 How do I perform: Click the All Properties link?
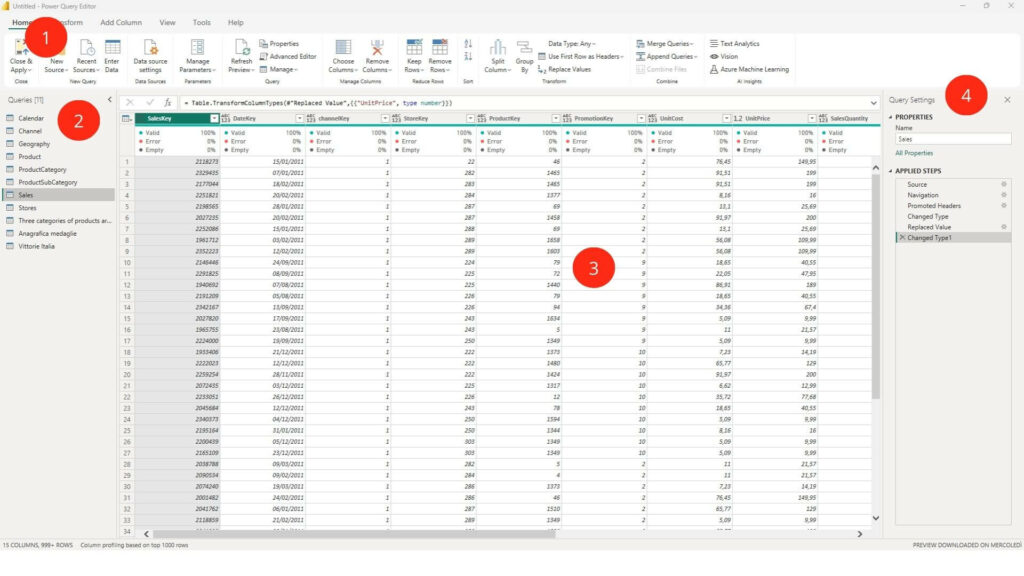914,153
